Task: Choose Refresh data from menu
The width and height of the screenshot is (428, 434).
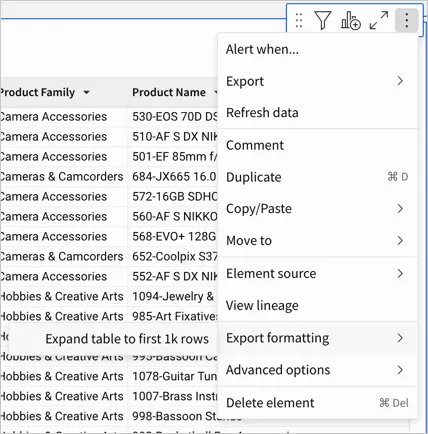Action: pyautogui.click(x=318, y=113)
